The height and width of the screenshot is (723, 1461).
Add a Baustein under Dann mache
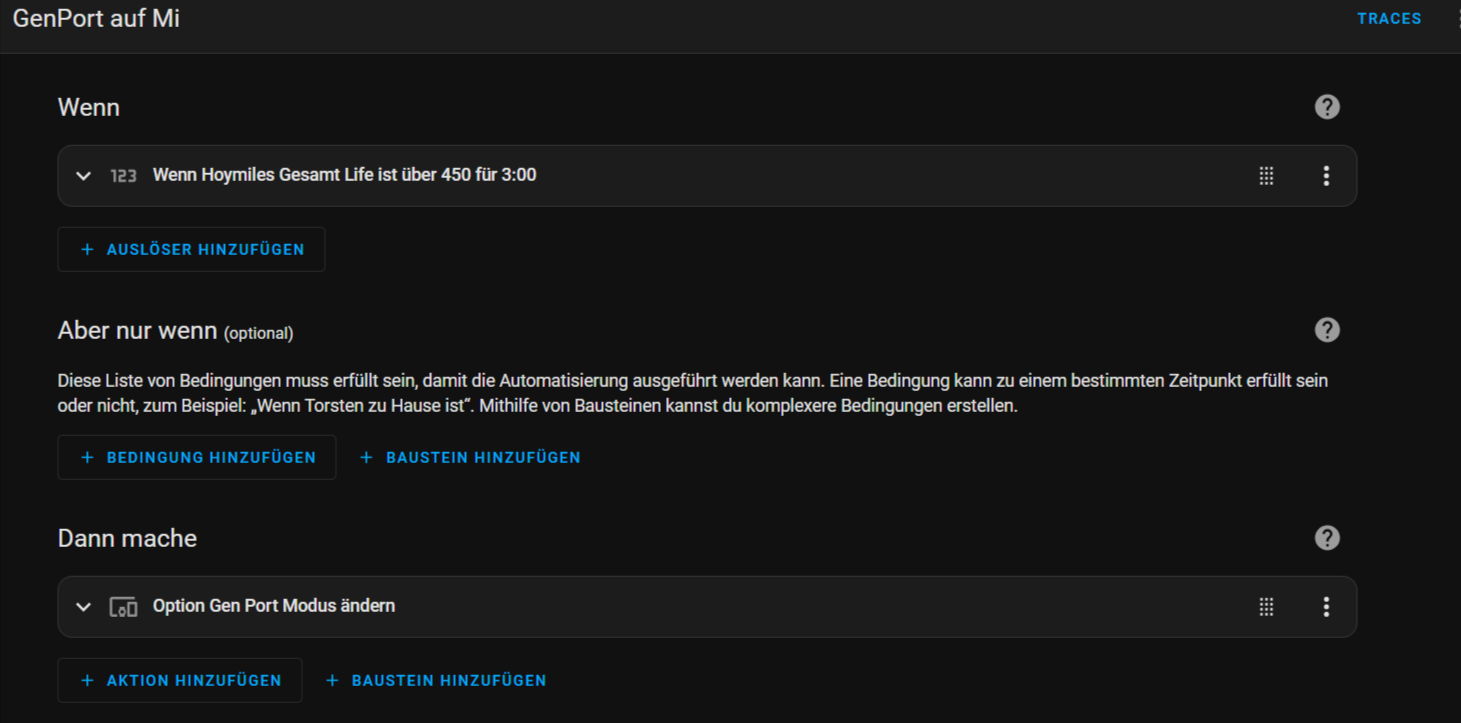(436, 680)
